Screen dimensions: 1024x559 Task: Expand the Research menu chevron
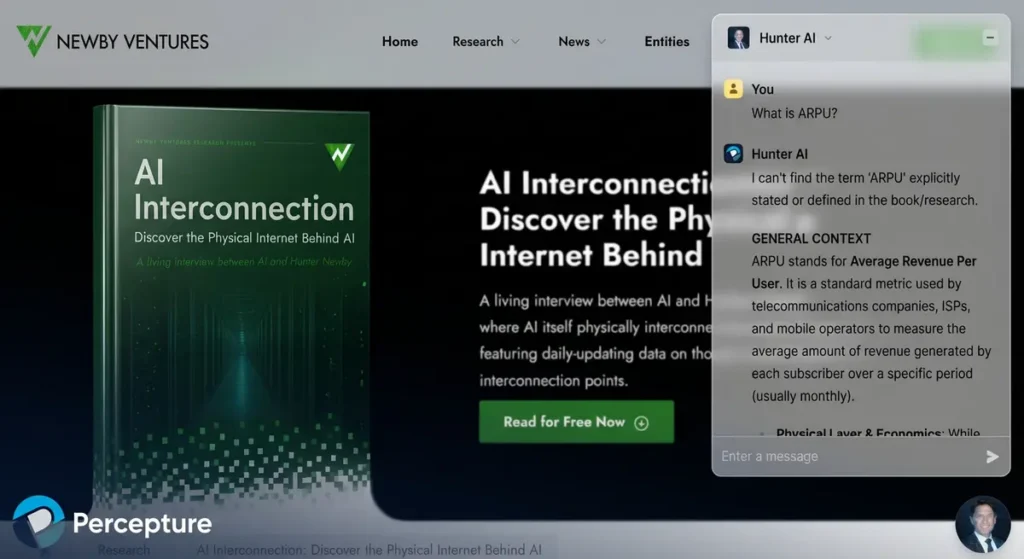[x=516, y=42]
